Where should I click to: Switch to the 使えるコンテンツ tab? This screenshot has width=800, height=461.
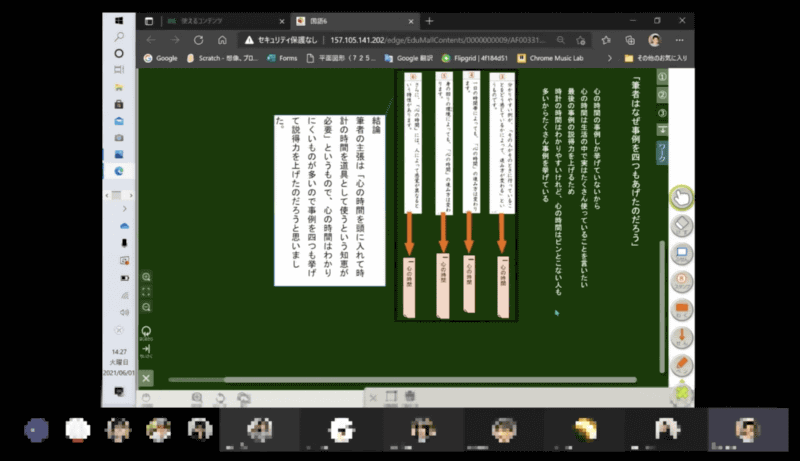tap(226, 21)
